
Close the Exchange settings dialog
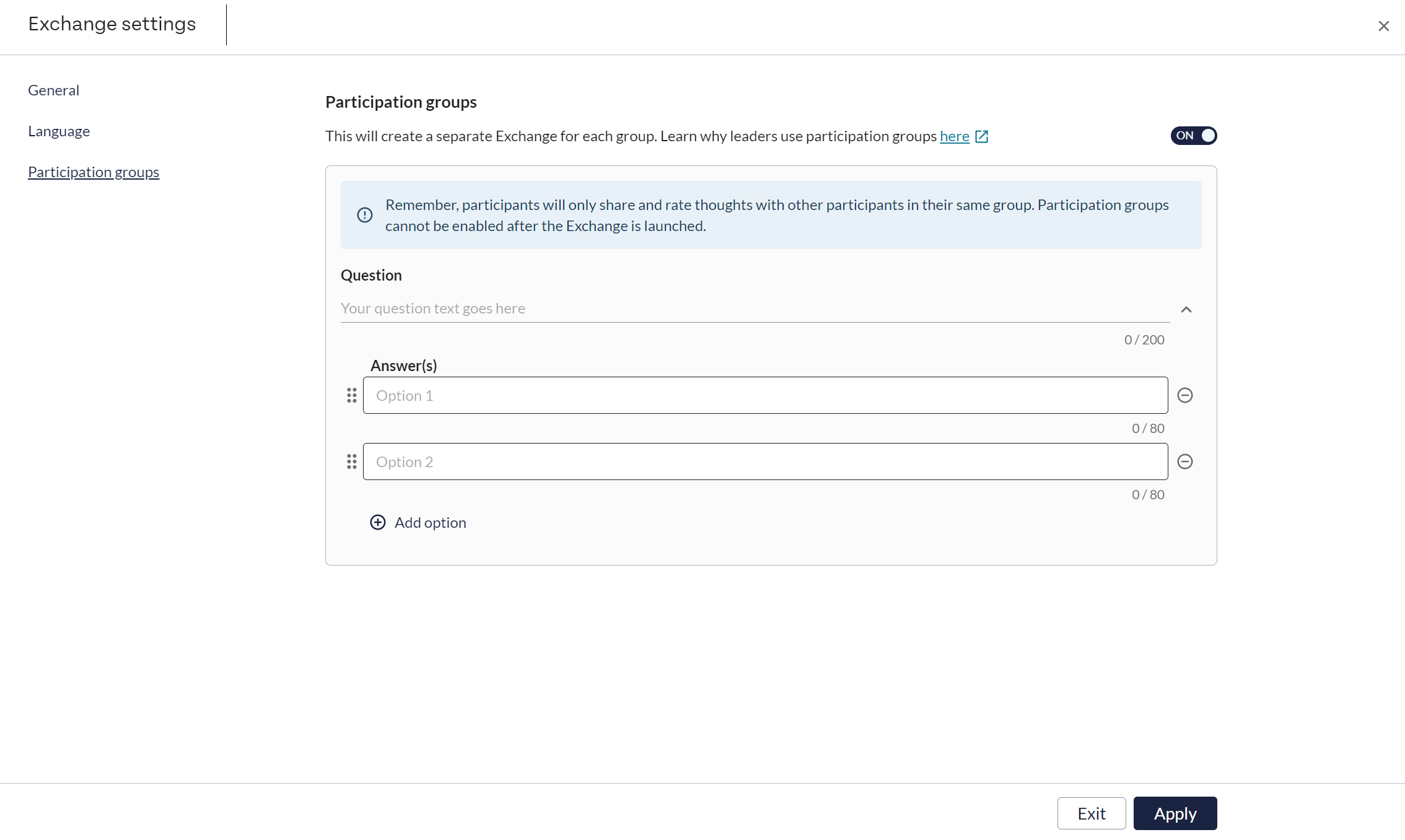pyautogui.click(x=1383, y=26)
